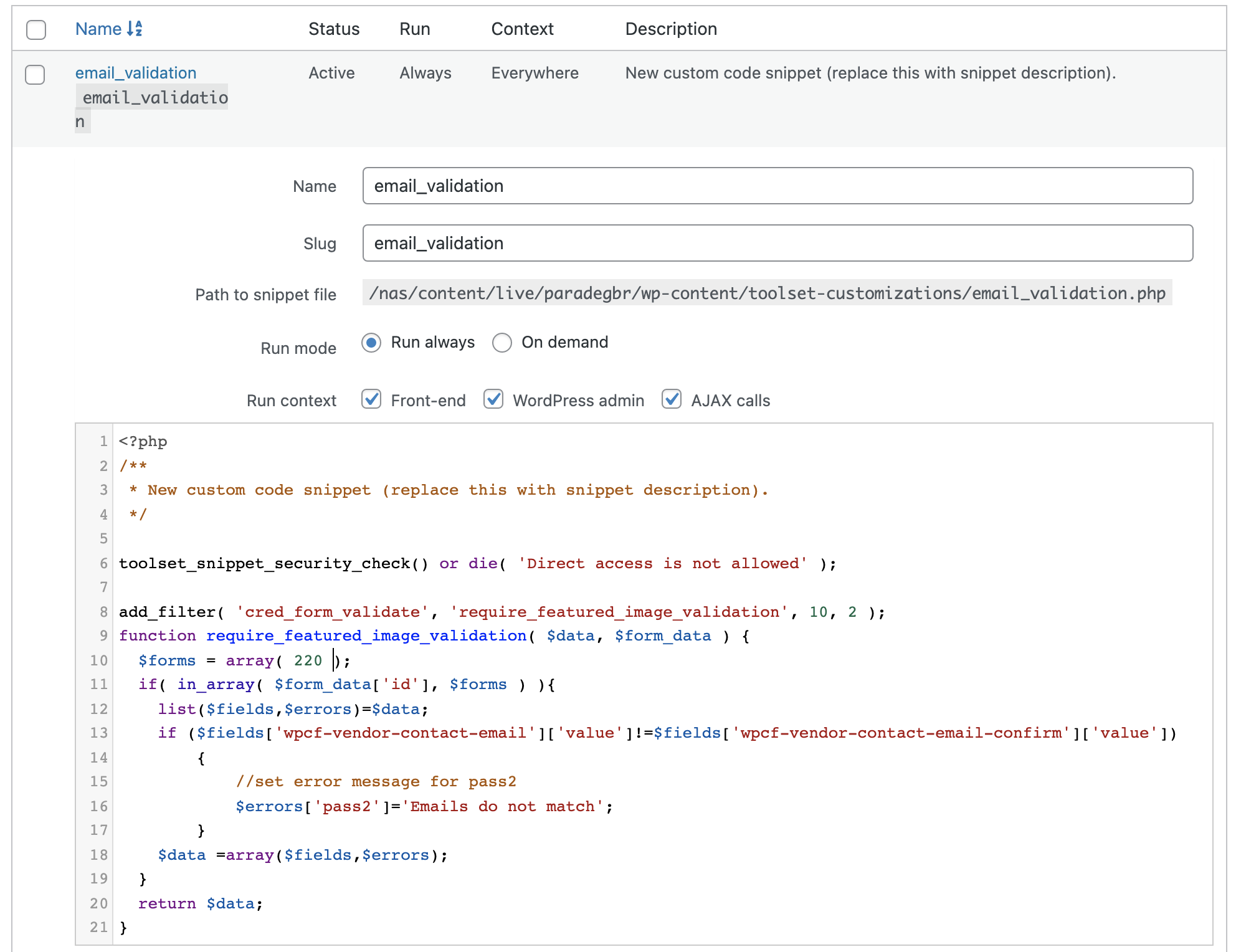Select the email_validation row checkbox
The width and height of the screenshot is (1236, 952).
click(x=35, y=74)
